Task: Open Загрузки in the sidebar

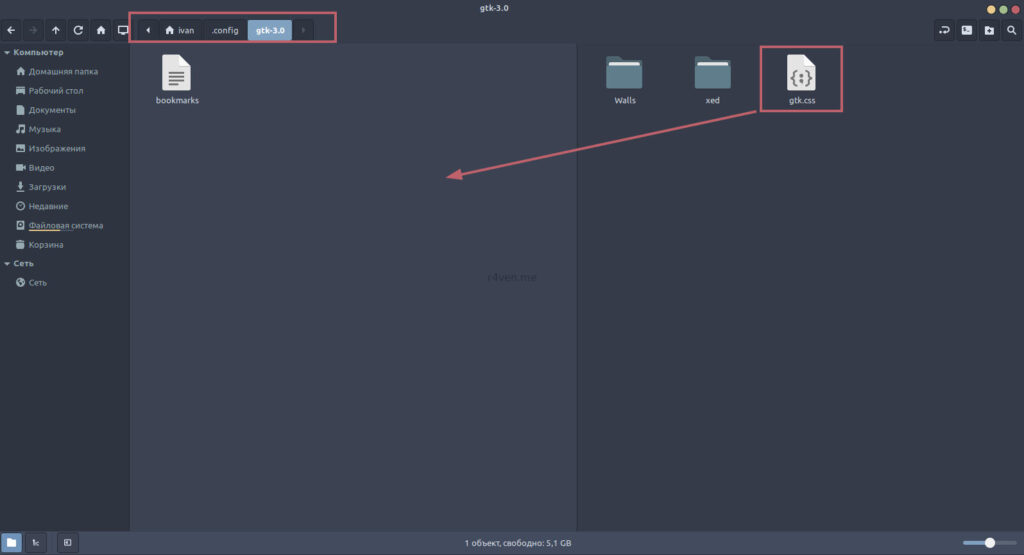Action: pyautogui.click(x=47, y=187)
